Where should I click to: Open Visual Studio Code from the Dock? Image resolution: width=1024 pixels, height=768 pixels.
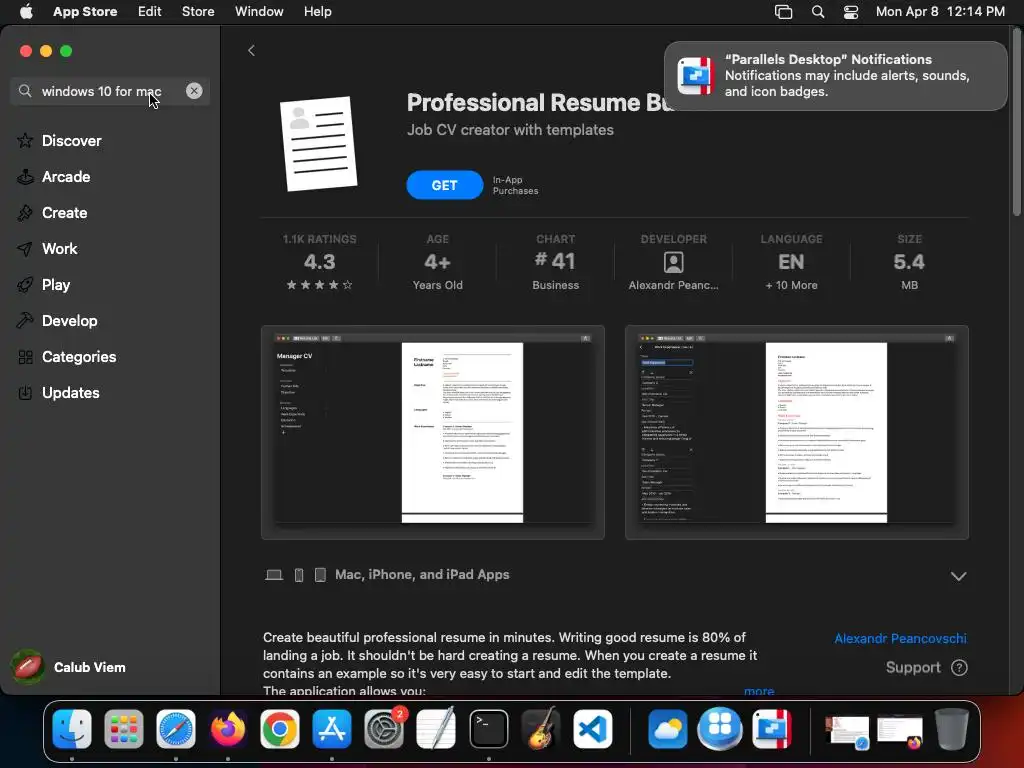pyautogui.click(x=593, y=728)
